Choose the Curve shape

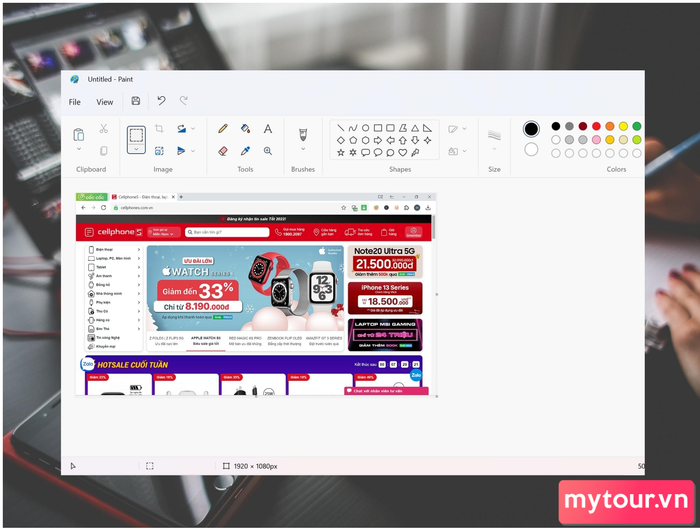[x=353, y=128]
